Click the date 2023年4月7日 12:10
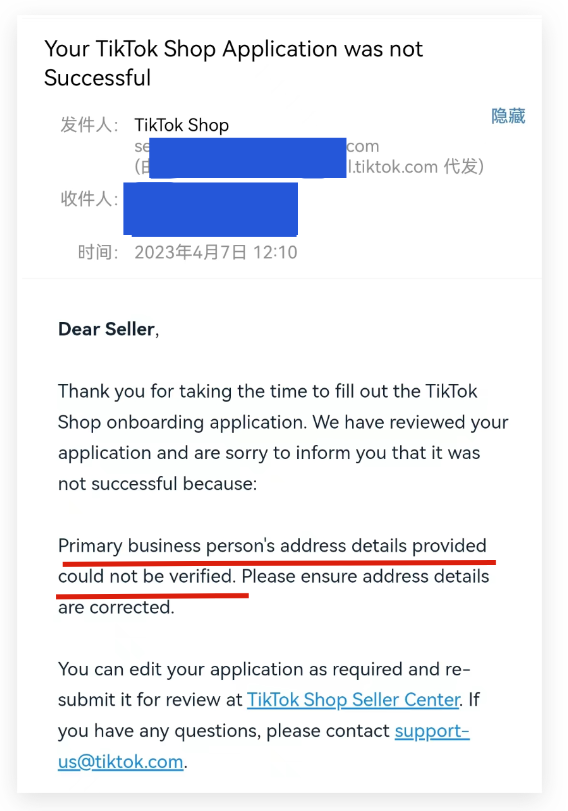The image size is (568, 811). [x=216, y=252]
